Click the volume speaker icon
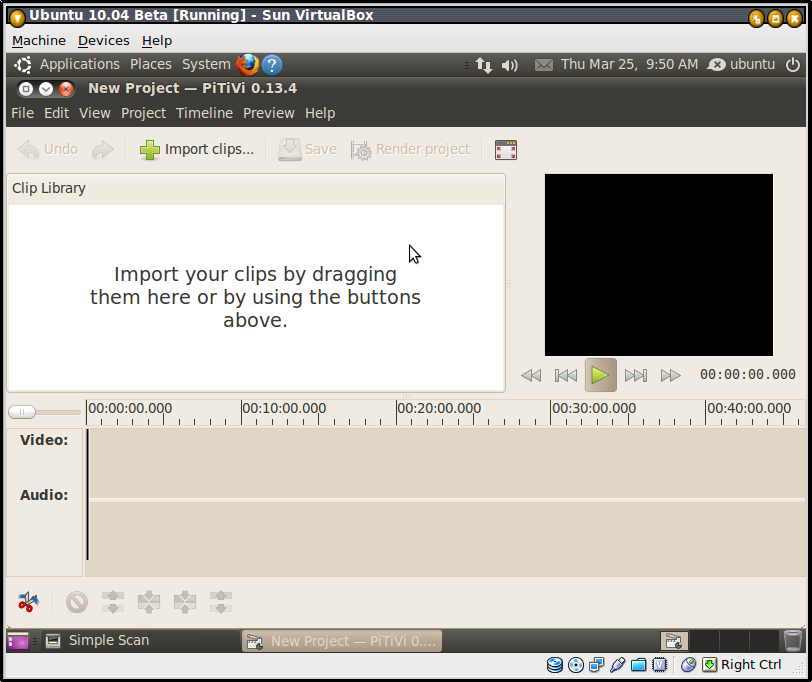Image resolution: width=812 pixels, height=682 pixels. (510, 65)
